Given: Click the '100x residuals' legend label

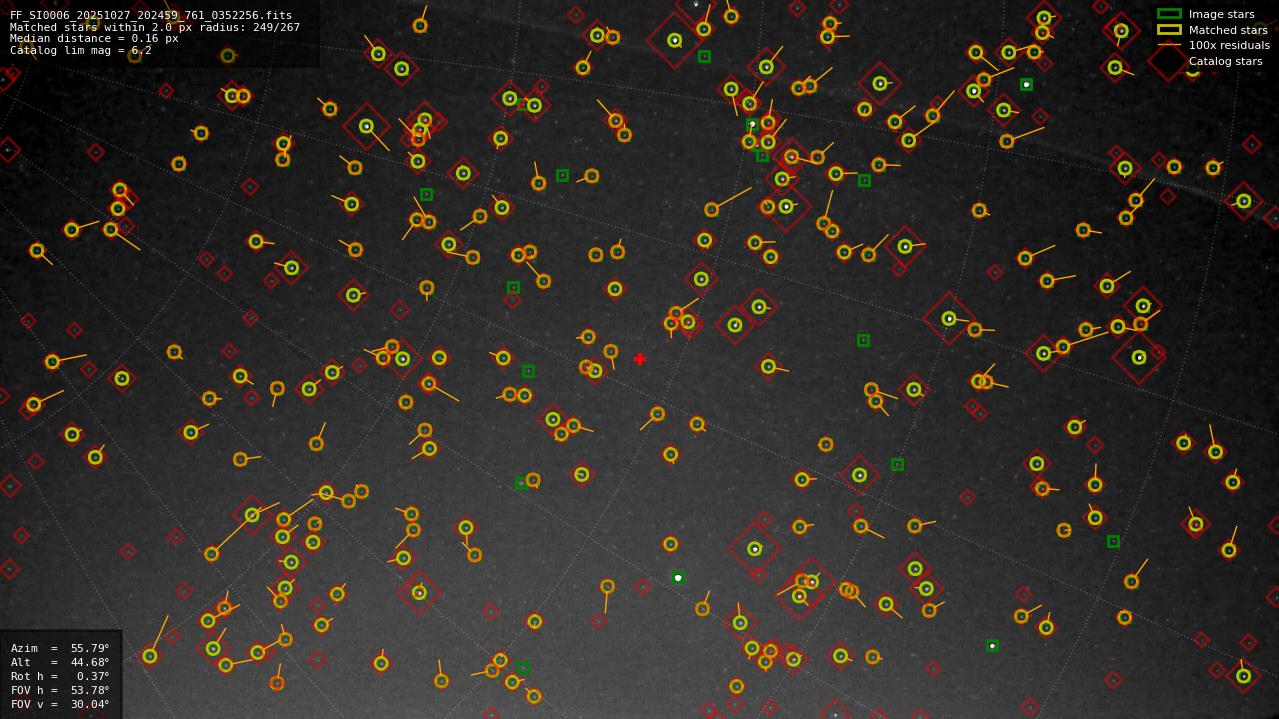Looking at the screenshot, I should (x=1229, y=45).
